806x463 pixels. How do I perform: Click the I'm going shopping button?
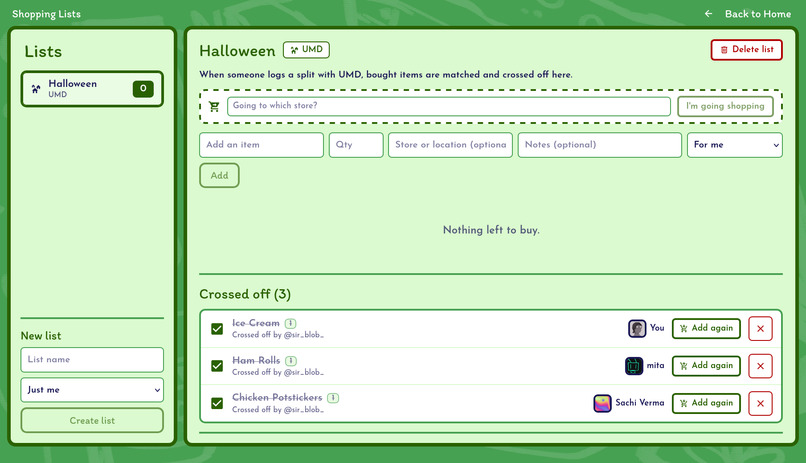point(725,106)
